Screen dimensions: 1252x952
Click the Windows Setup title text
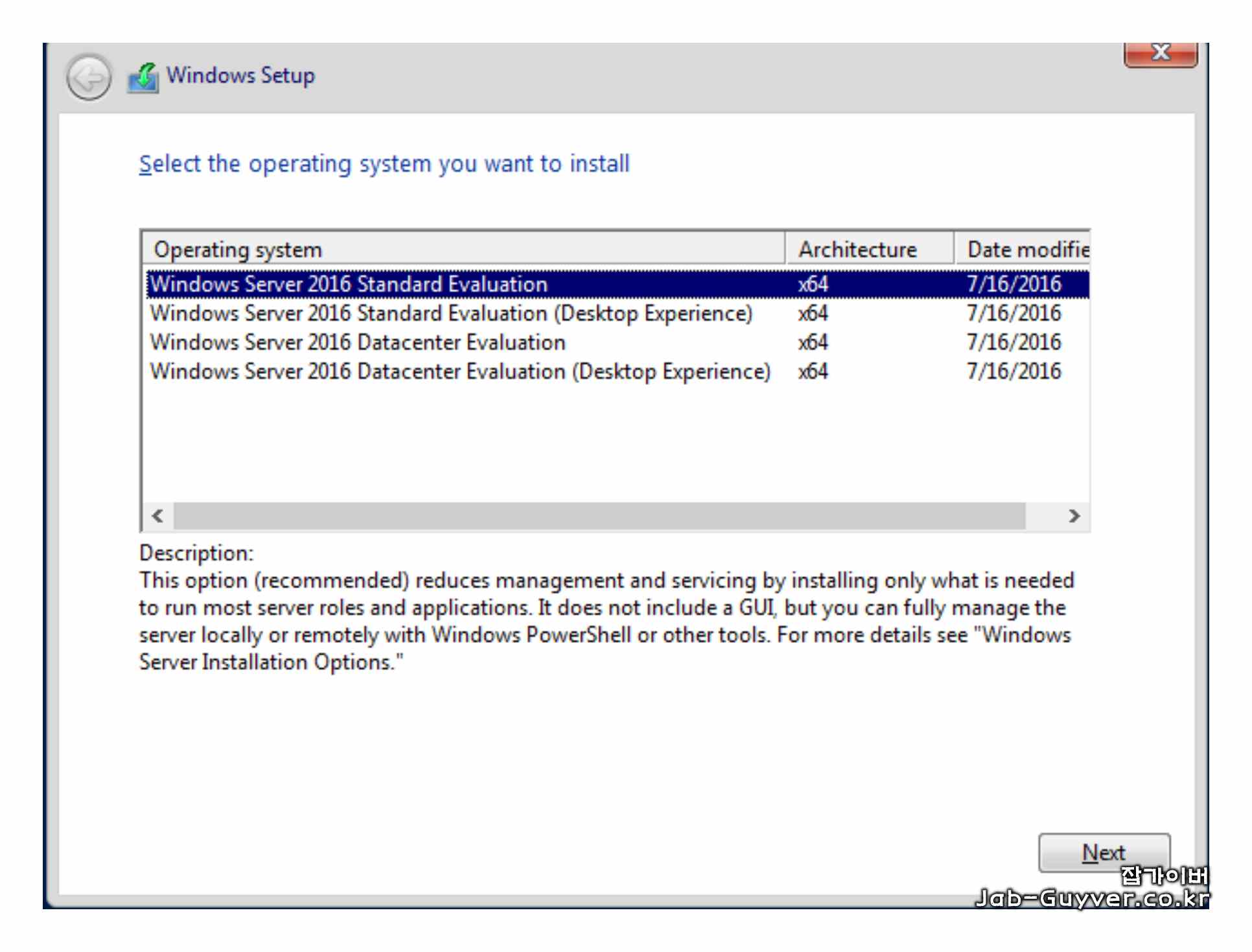coord(240,76)
